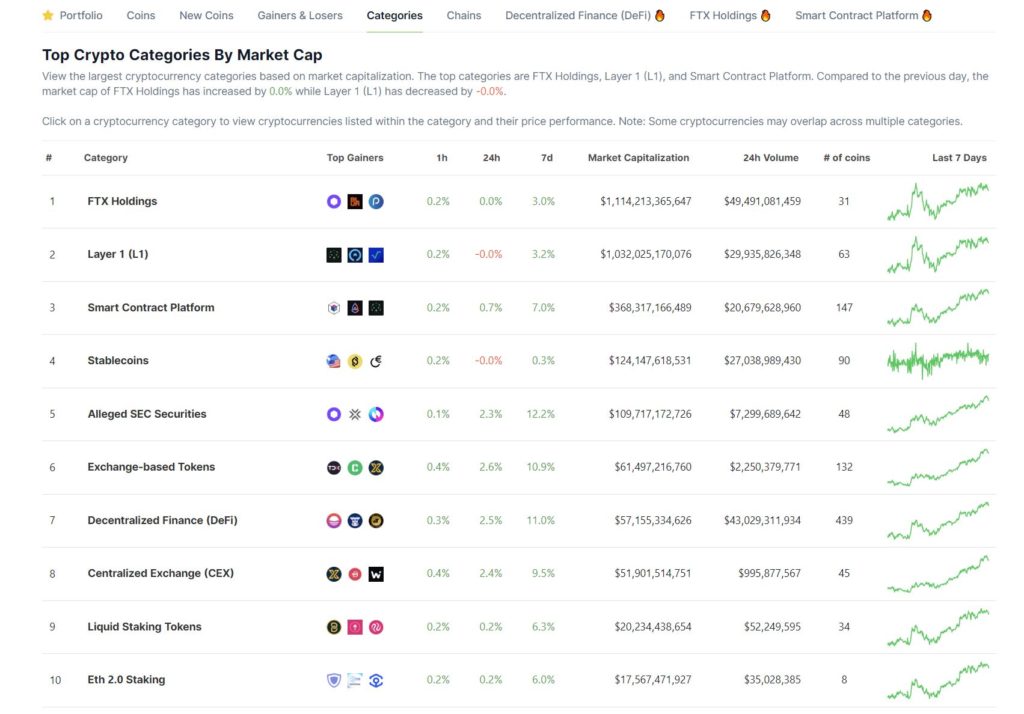Viewport: 1024px width, 714px height.
Task: Open the Layer 1 (L1) category
Action: click(x=118, y=254)
